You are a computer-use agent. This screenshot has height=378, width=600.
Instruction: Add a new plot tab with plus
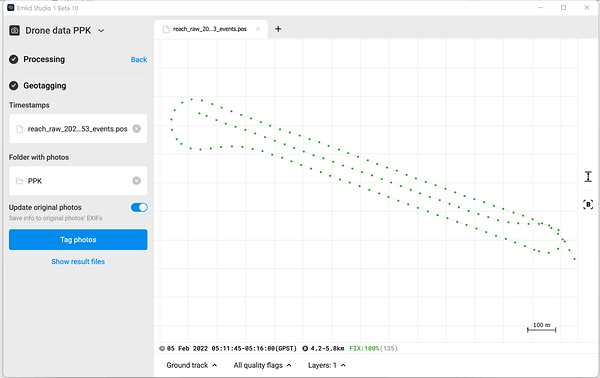pyautogui.click(x=278, y=29)
